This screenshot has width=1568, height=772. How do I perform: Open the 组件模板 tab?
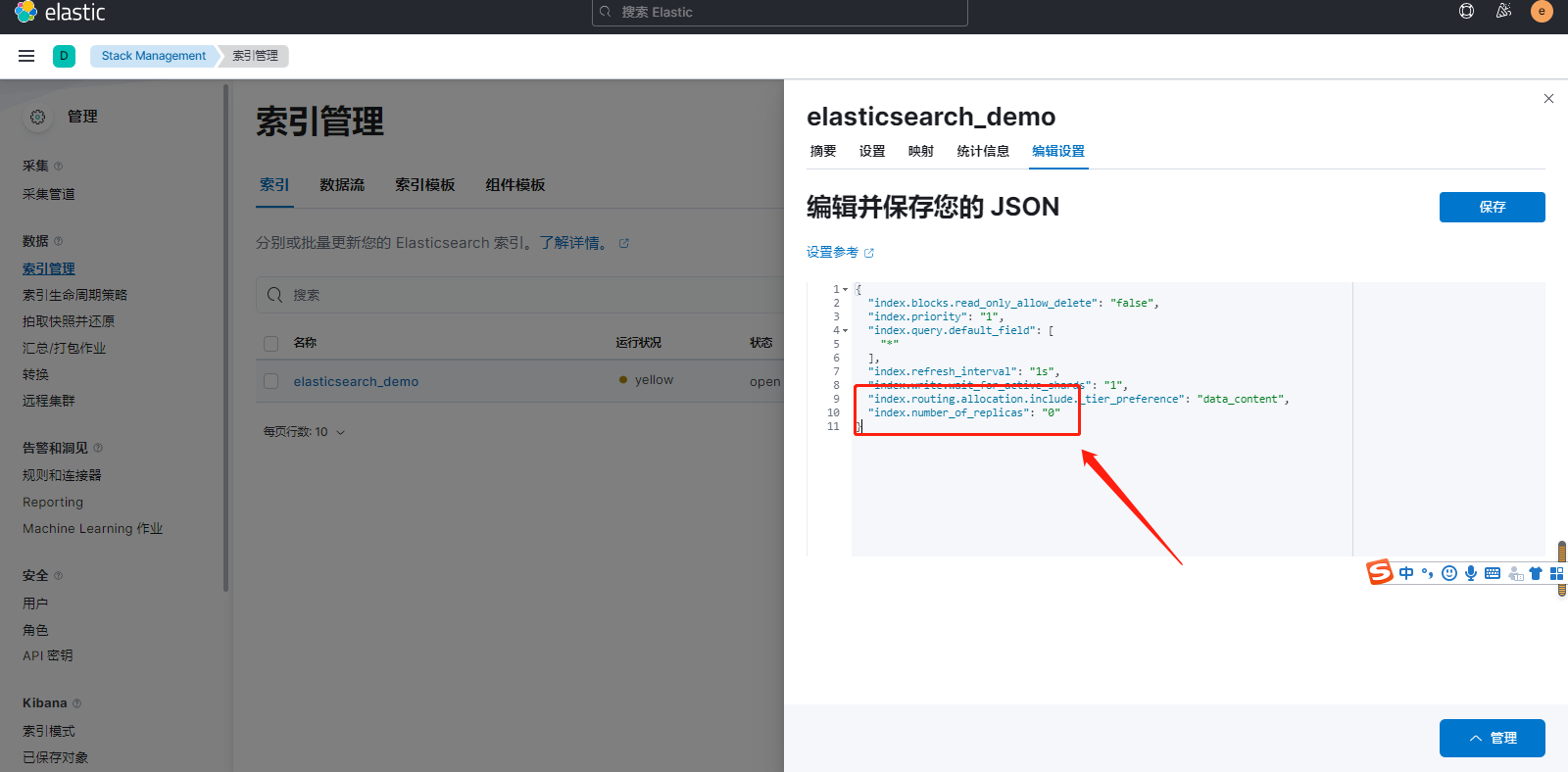[515, 184]
